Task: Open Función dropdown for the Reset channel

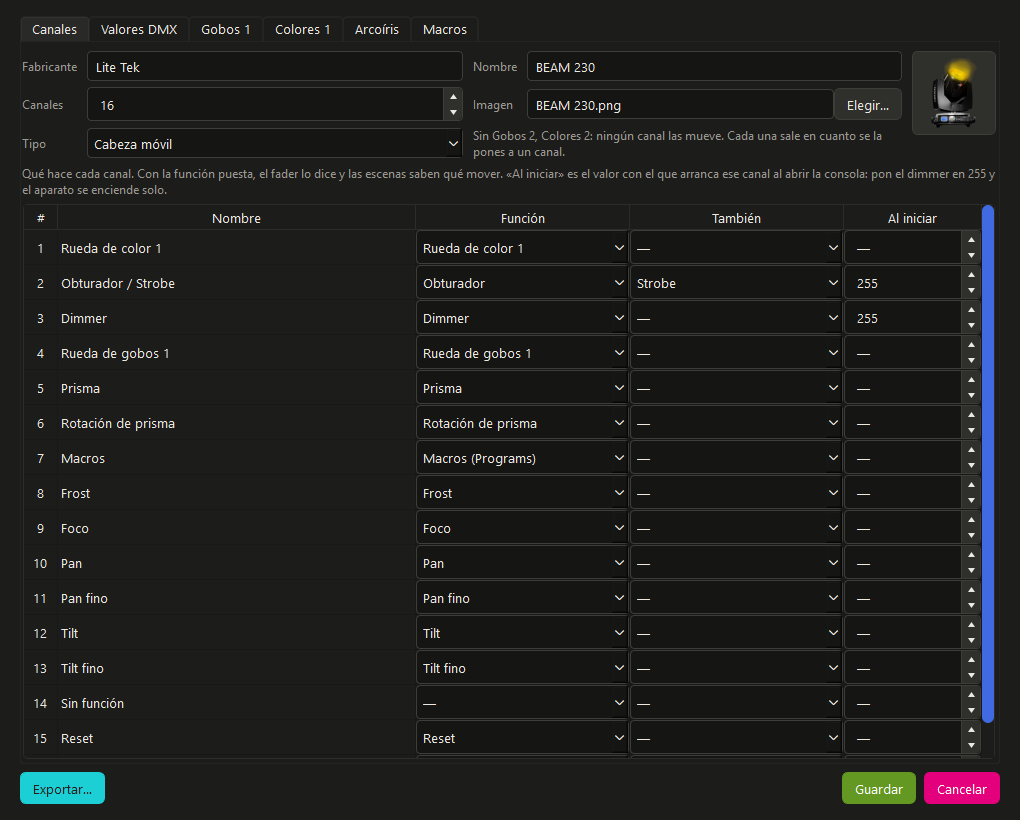Action: coord(522,738)
